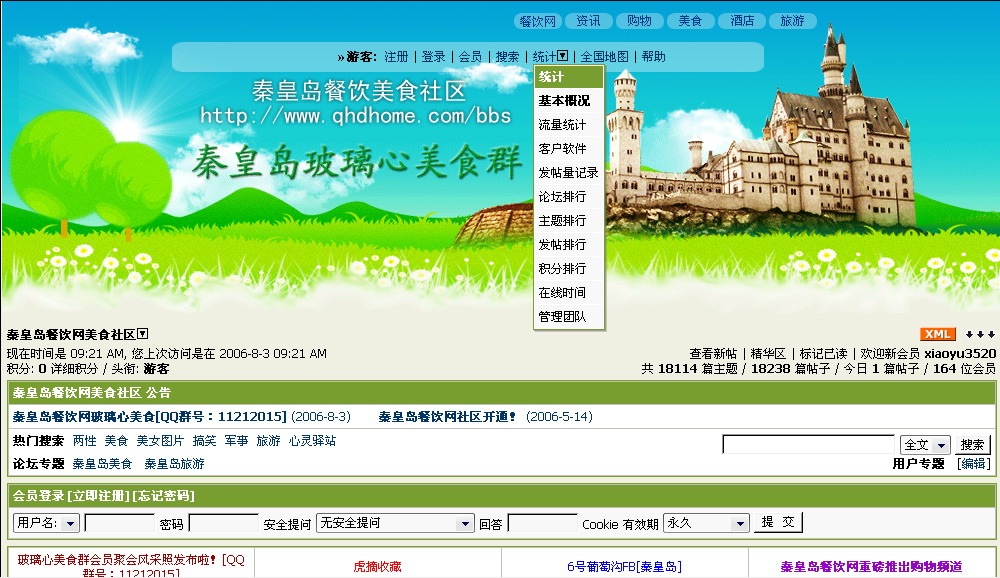Open the 秦皇岛餐饮网重磅推出购物频道 link

pyautogui.click(x=871, y=567)
